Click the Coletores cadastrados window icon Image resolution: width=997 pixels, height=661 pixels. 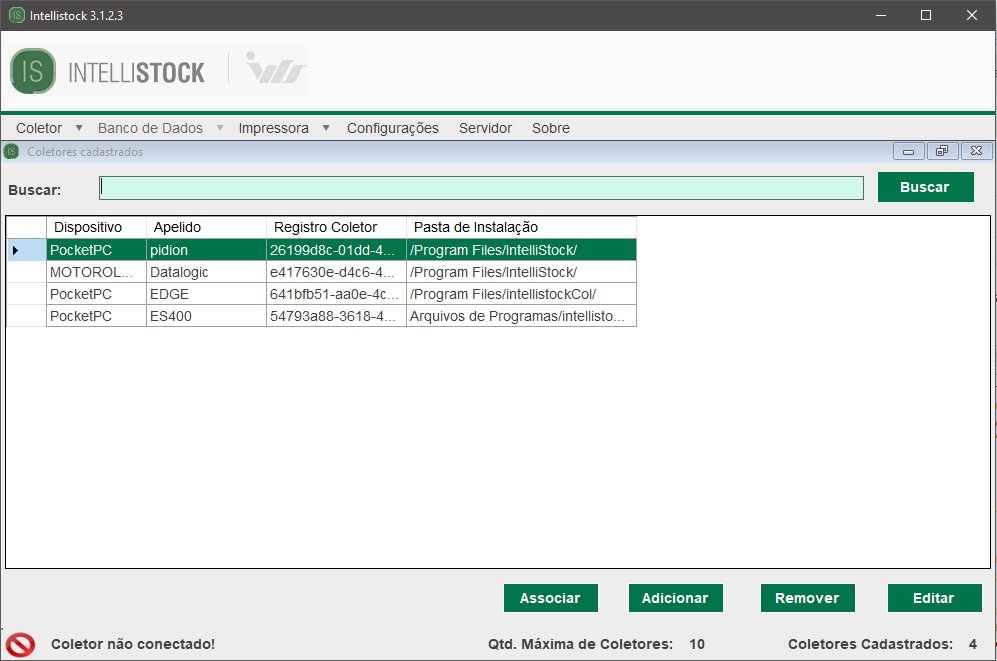pyautogui.click(x=11, y=152)
